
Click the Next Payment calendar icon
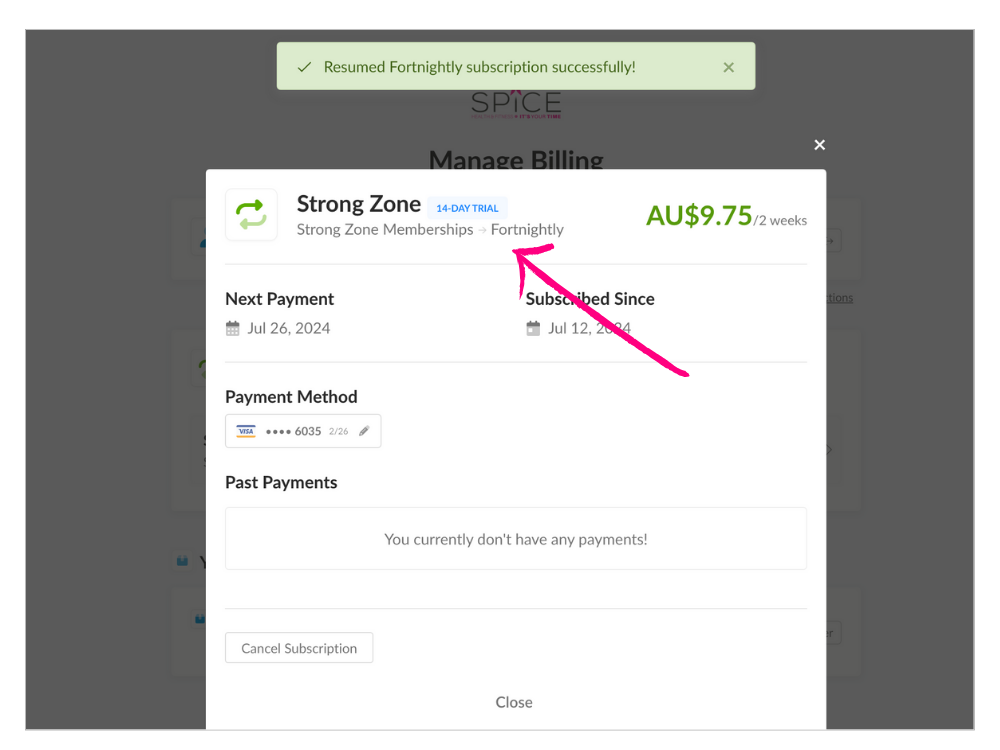coord(233,328)
